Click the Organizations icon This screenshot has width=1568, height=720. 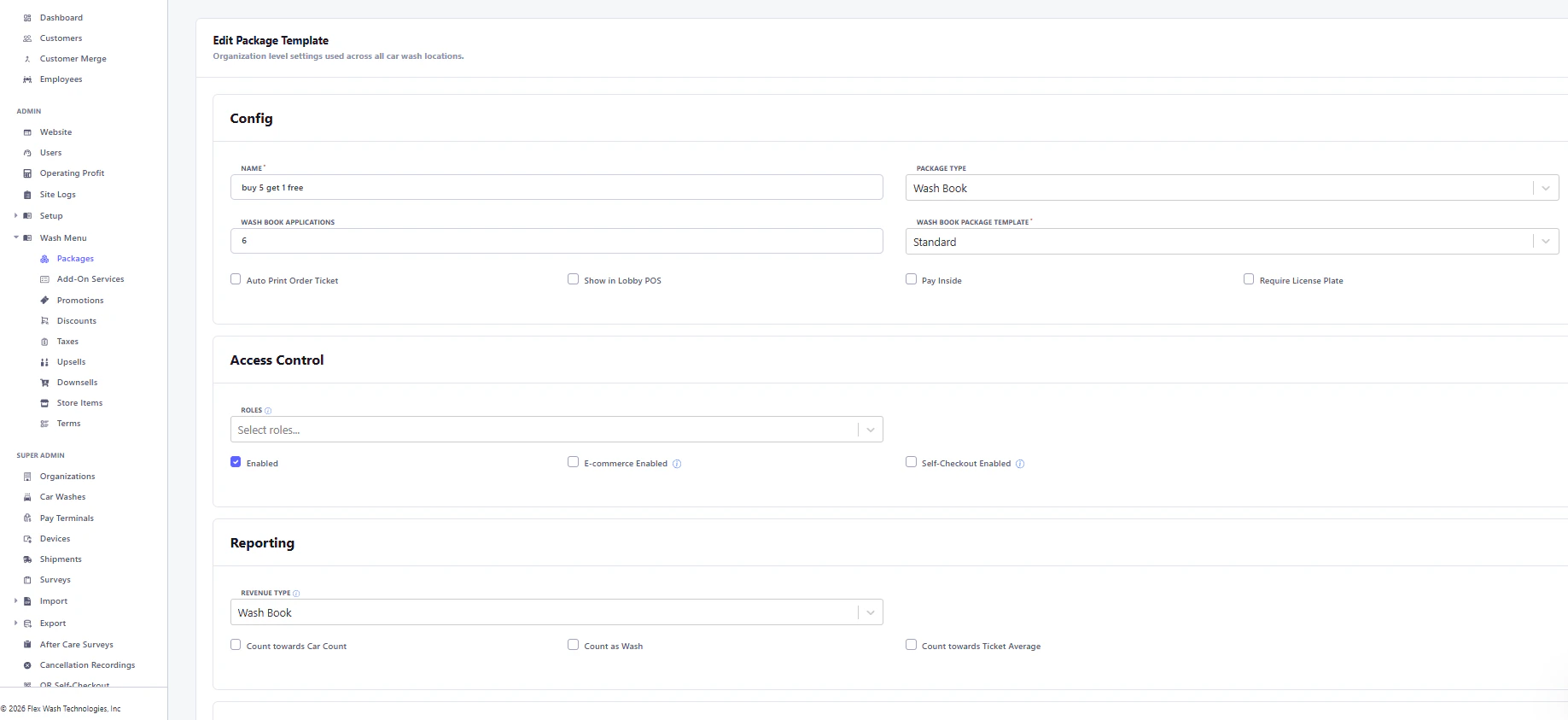[x=27, y=477]
